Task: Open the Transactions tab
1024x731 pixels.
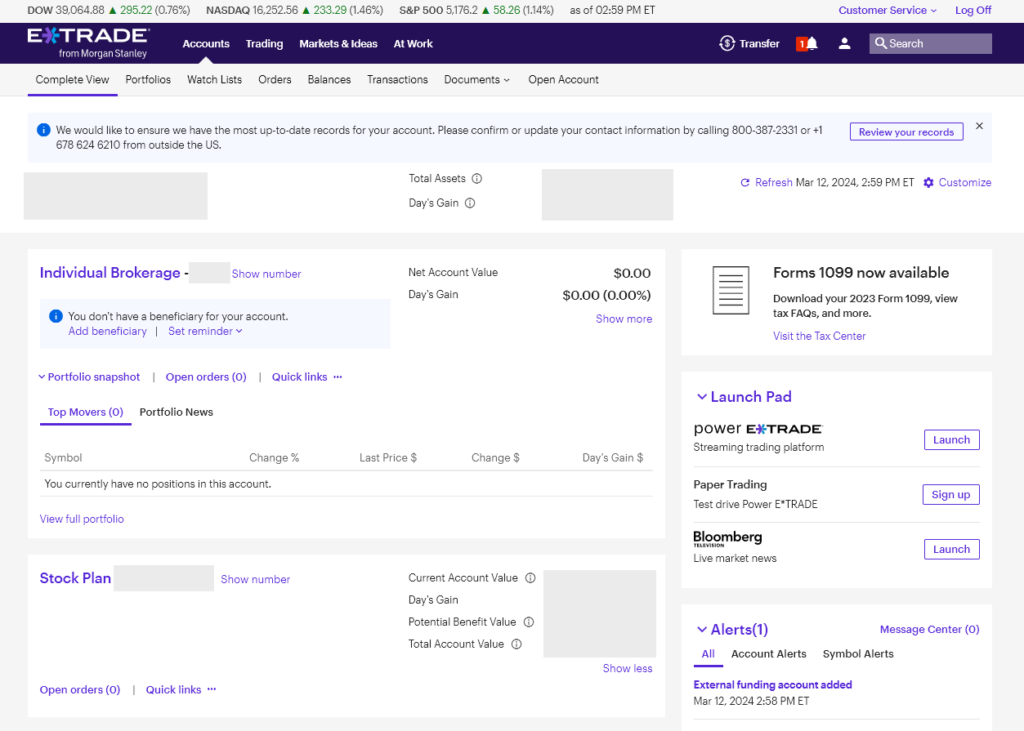Action: 397,80
